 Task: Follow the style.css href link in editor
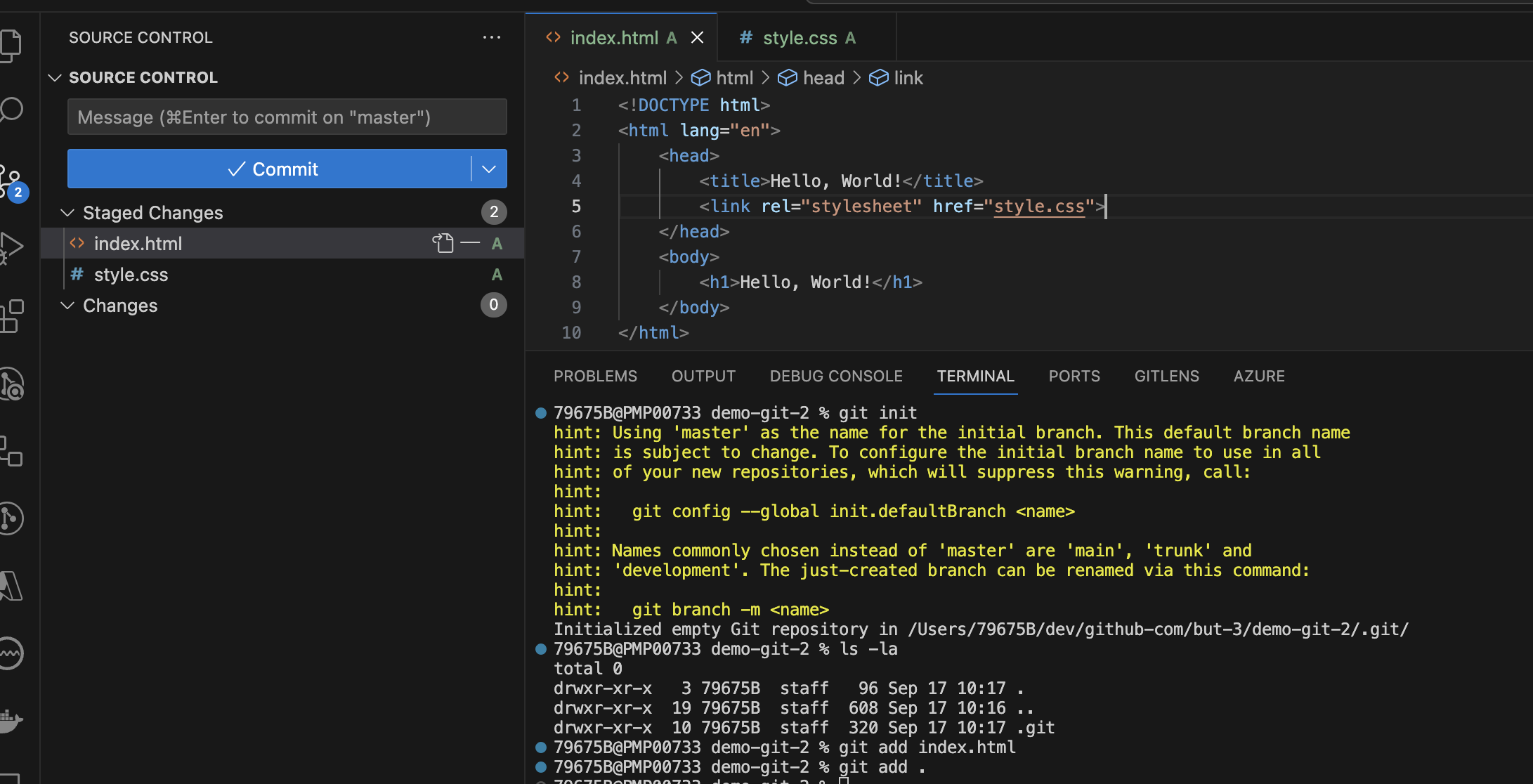pos(1039,206)
